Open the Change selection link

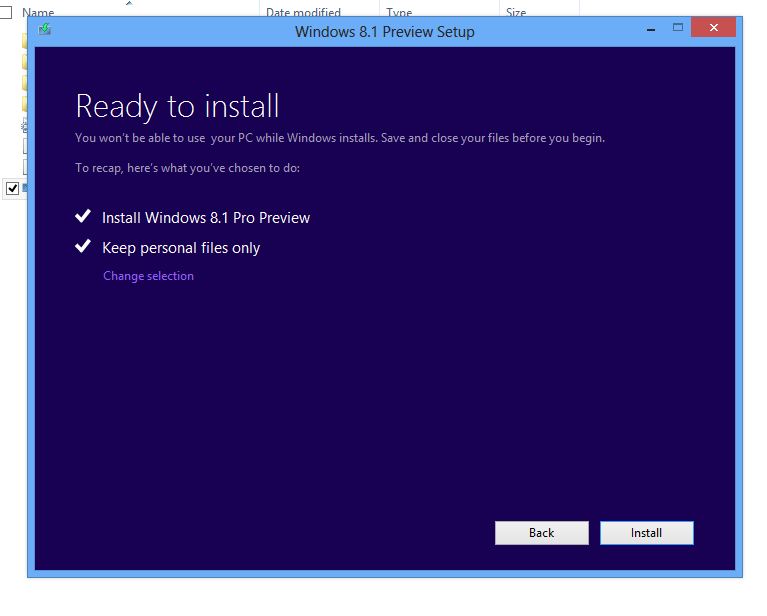coord(148,276)
